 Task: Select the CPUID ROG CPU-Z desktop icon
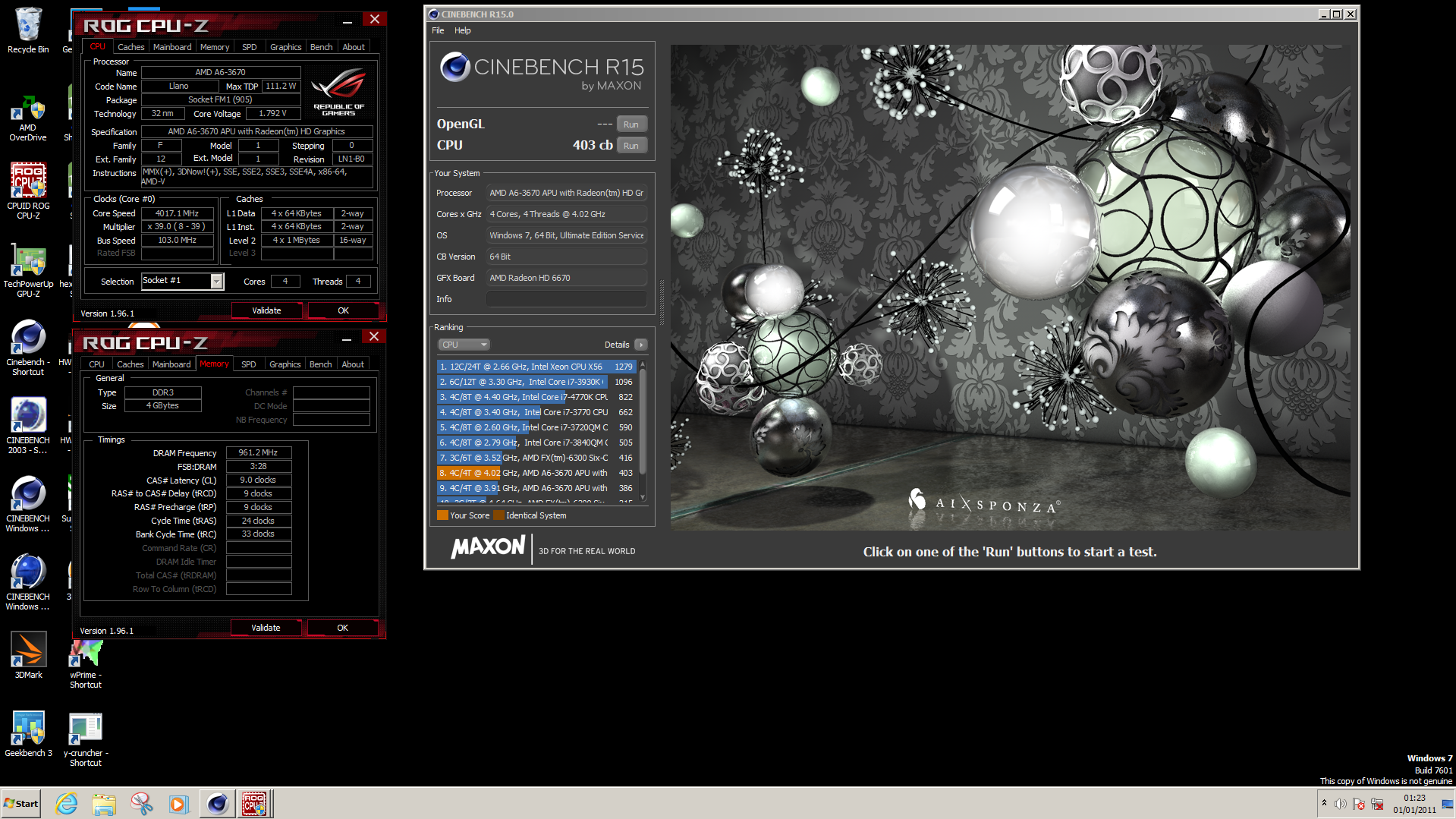[28, 191]
